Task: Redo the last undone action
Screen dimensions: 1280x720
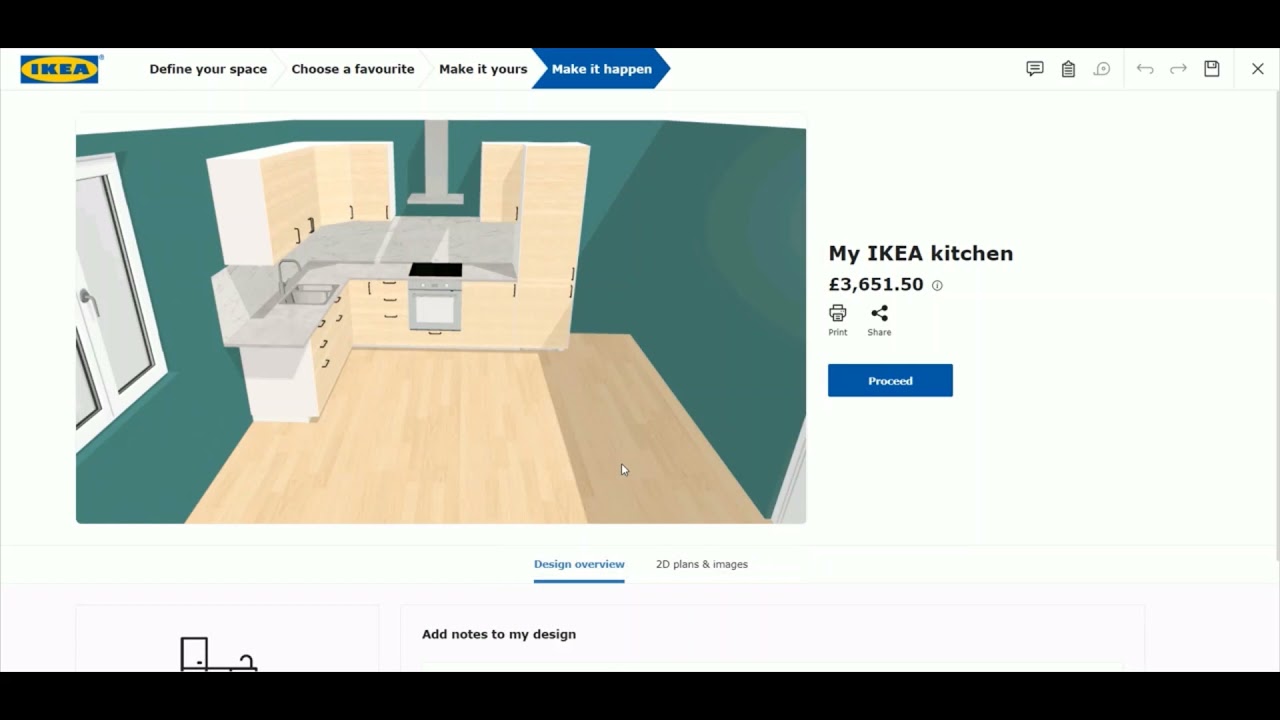Action: click(1178, 68)
